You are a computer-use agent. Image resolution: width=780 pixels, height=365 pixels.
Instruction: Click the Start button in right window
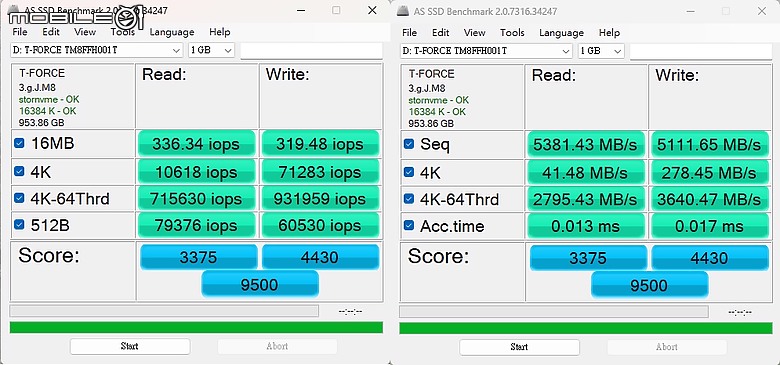point(519,347)
